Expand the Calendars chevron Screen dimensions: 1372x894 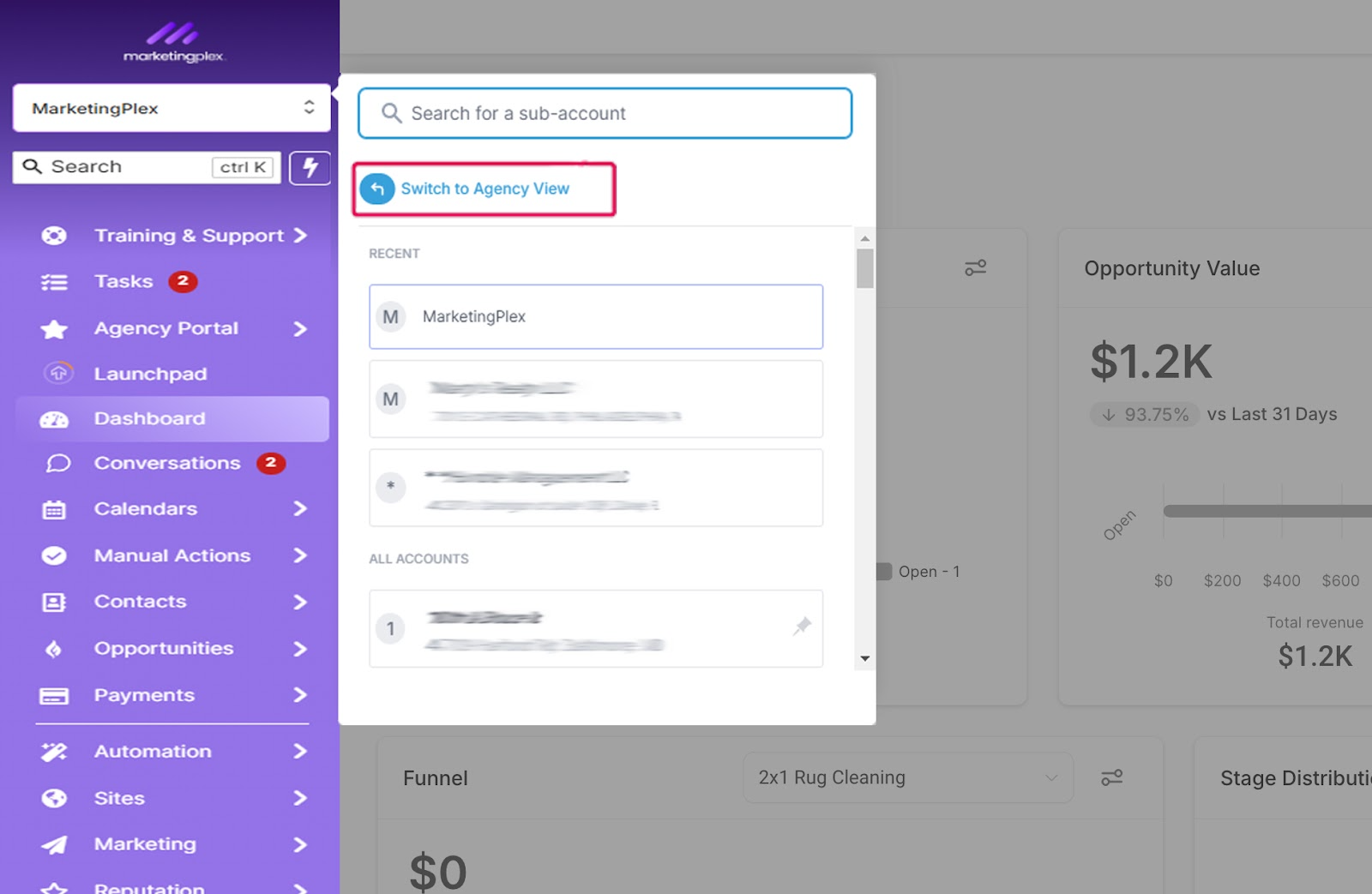coord(300,509)
